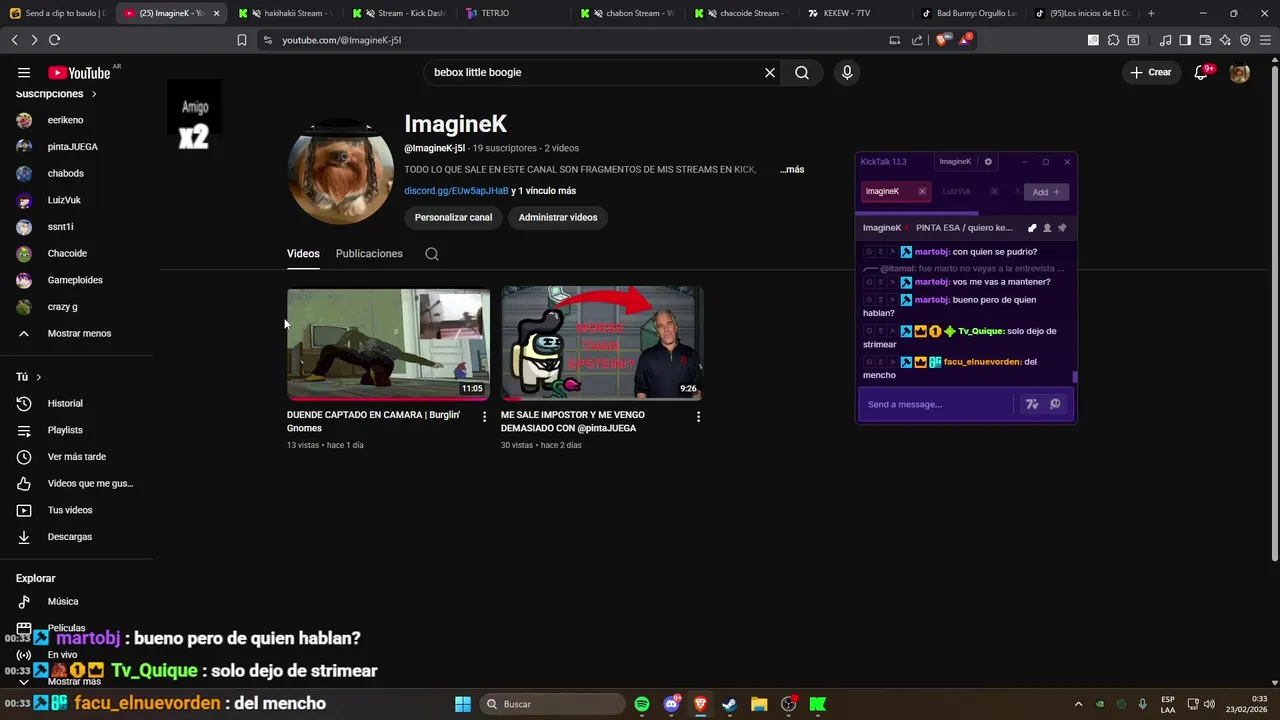
Task: Search within the ImagineK channel
Action: [x=432, y=254]
